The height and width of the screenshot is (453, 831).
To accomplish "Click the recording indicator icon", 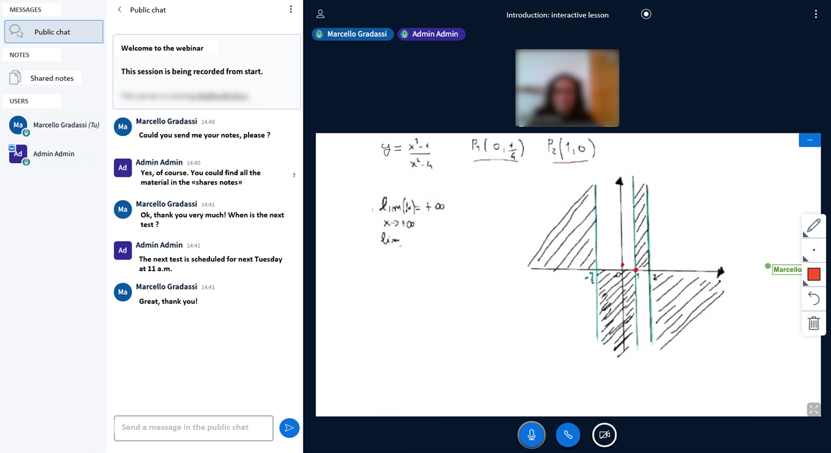I will [646, 14].
